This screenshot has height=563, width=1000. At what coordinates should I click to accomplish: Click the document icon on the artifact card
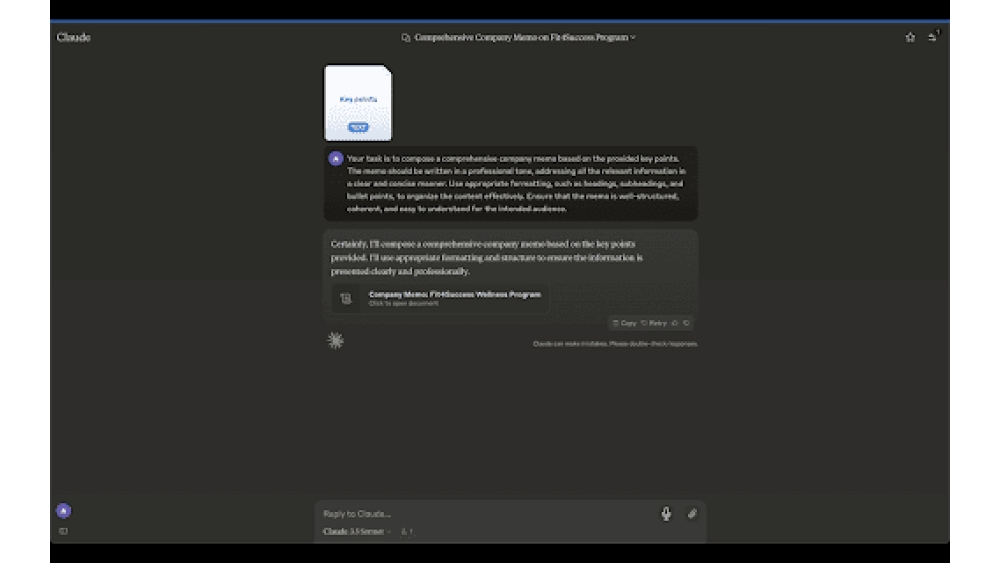(346, 298)
